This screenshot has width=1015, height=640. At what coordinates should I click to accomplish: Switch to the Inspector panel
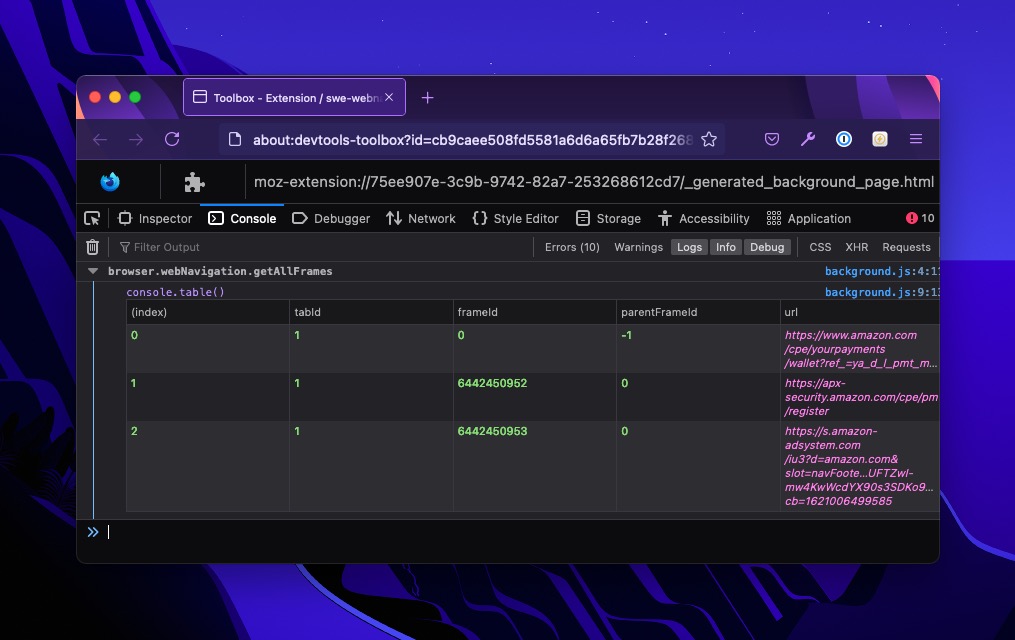(x=155, y=219)
